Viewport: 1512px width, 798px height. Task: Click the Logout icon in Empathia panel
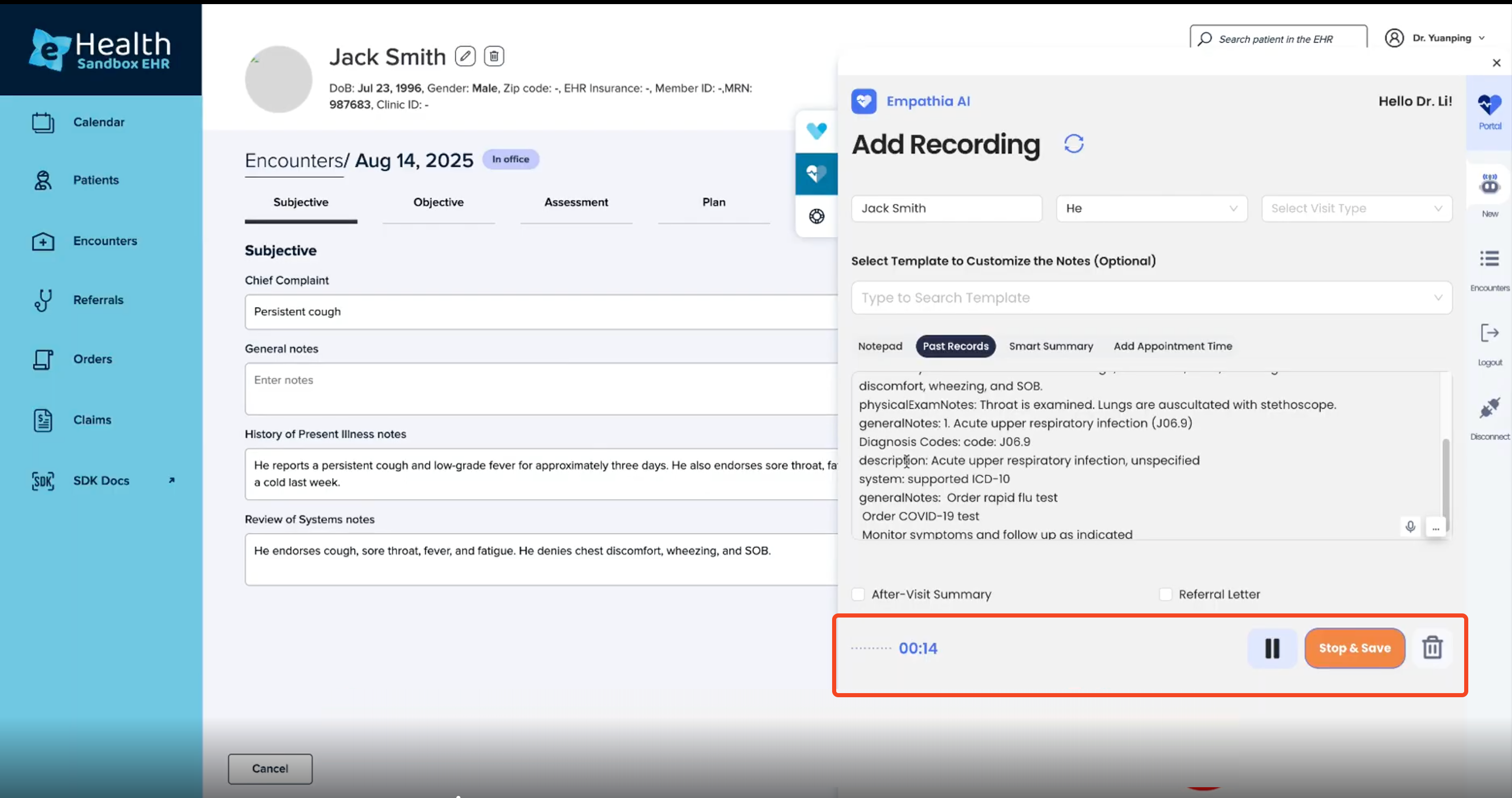pyautogui.click(x=1489, y=334)
